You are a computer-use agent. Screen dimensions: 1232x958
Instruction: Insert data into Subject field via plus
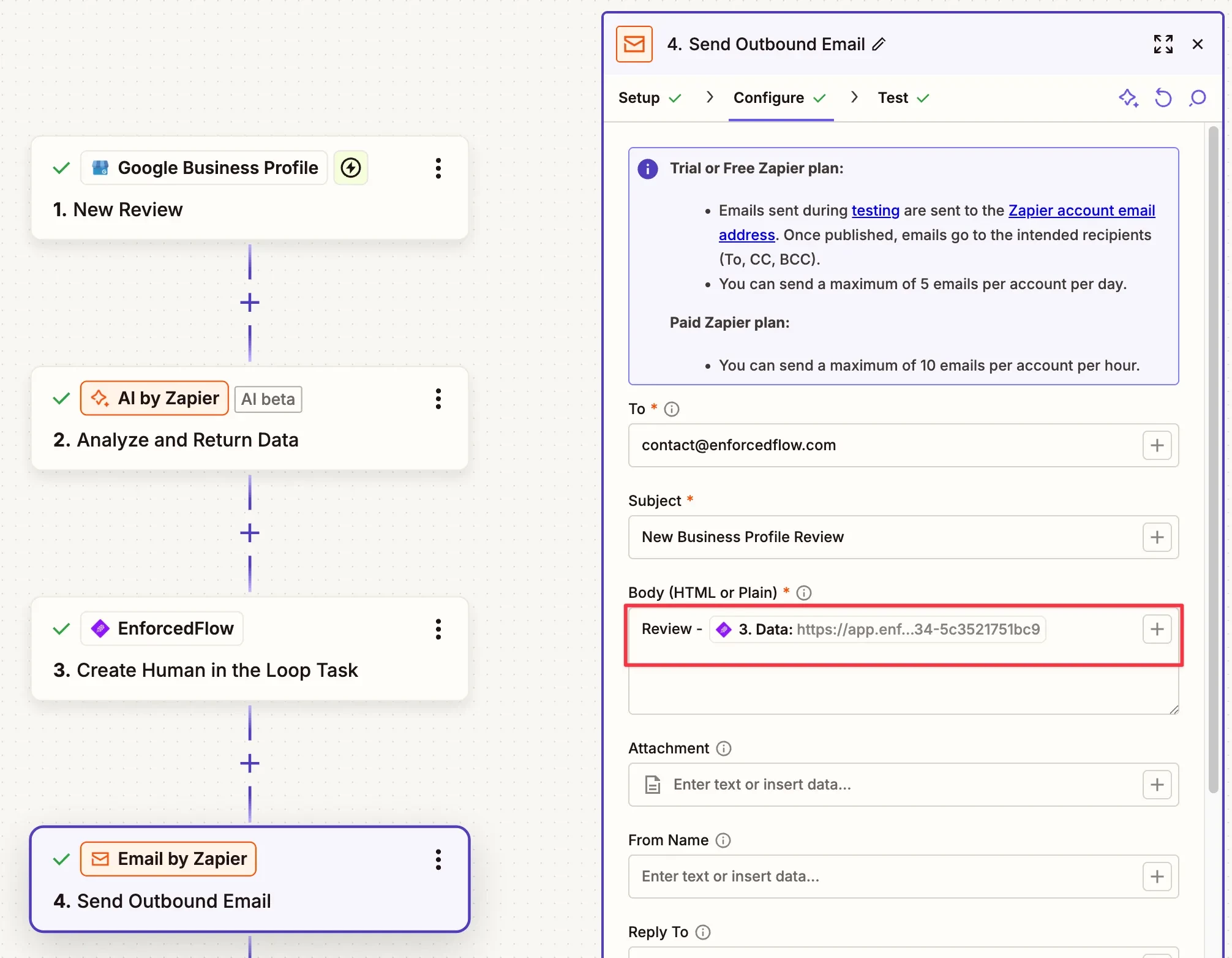click(x=1157, y=537)
